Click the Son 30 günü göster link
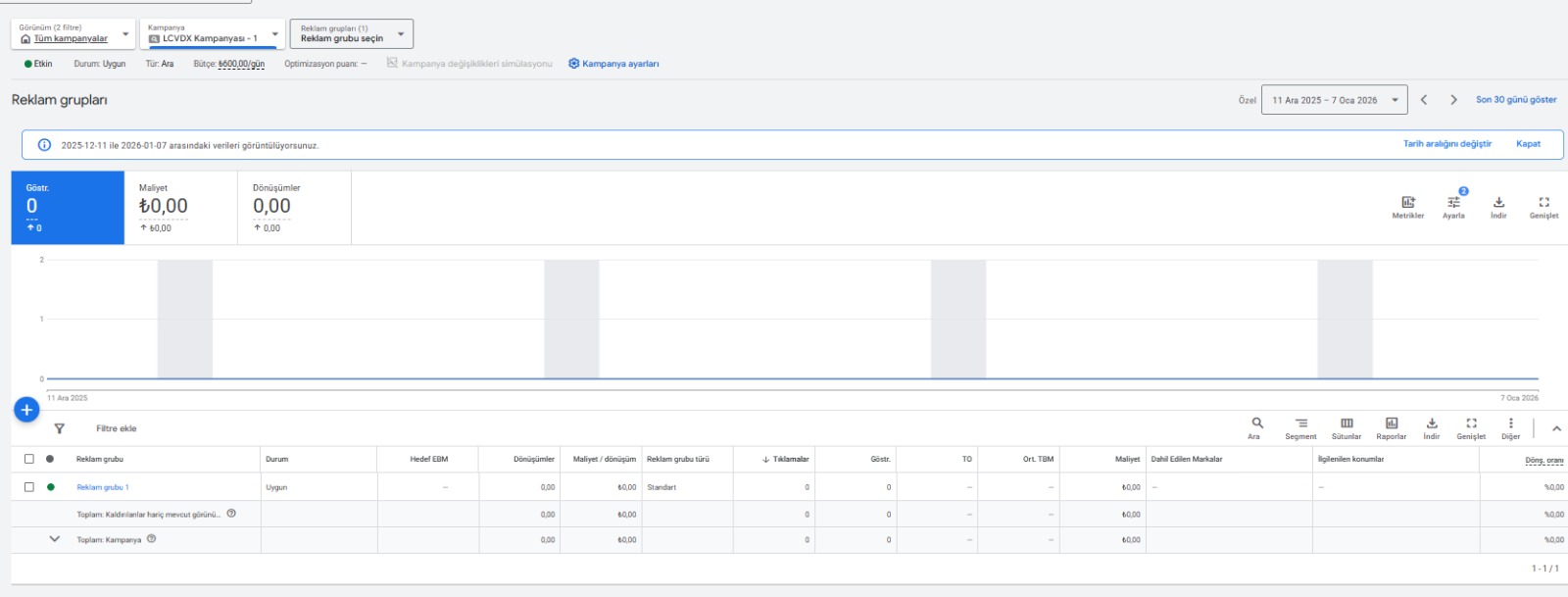Image resolution: width=1568 pixels, height=597 pixels. tap(1516, 100)
